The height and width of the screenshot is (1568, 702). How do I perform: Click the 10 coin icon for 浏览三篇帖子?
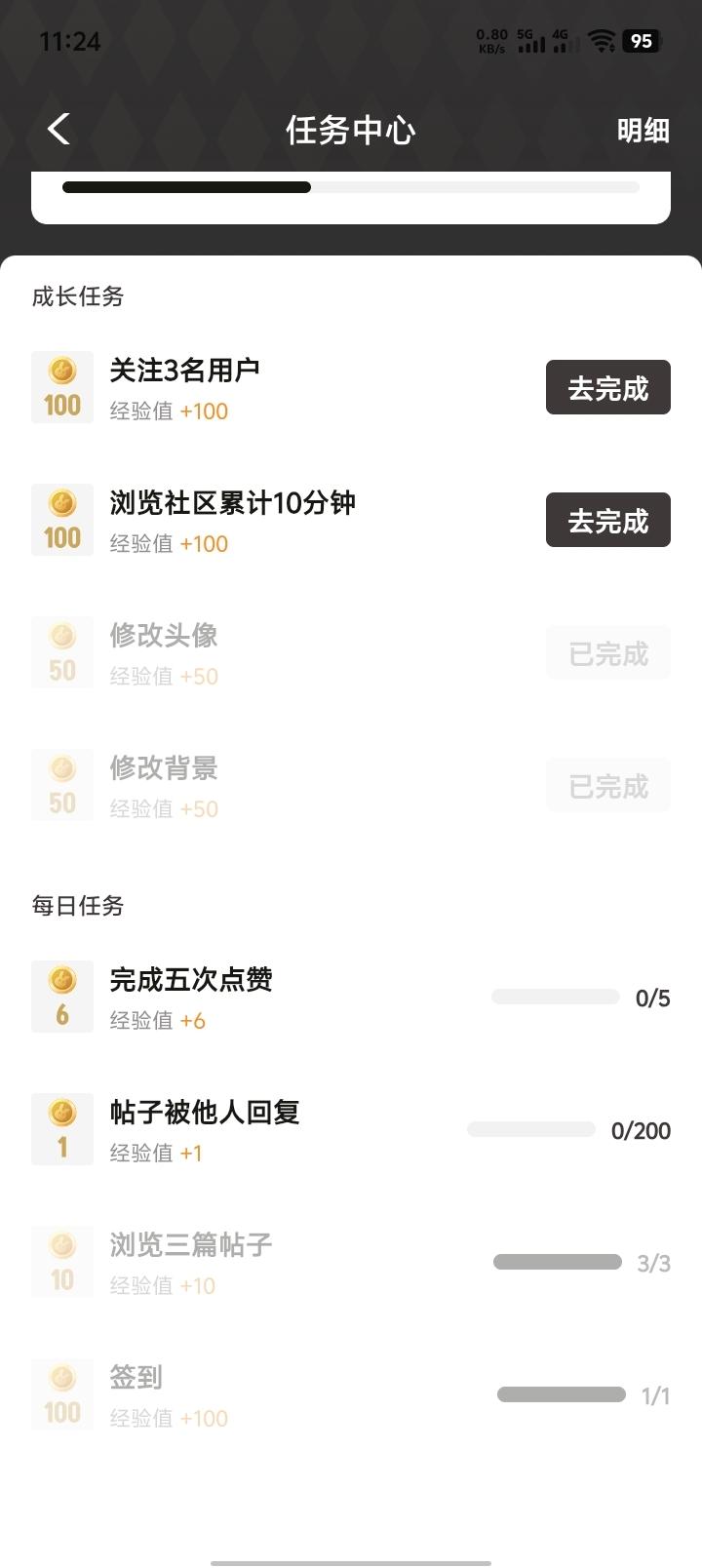(62, 1262)
